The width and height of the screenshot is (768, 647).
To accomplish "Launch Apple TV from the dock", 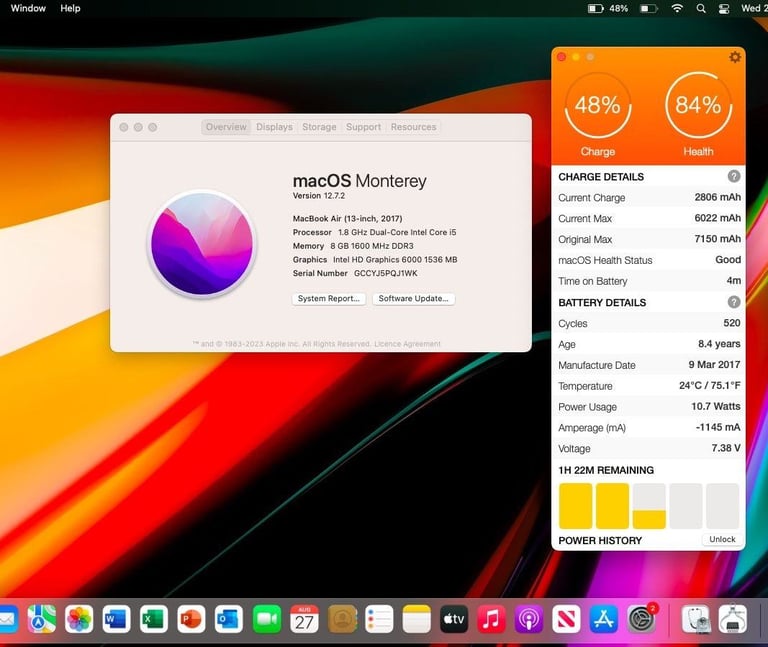I will click(x=454, y=619).
